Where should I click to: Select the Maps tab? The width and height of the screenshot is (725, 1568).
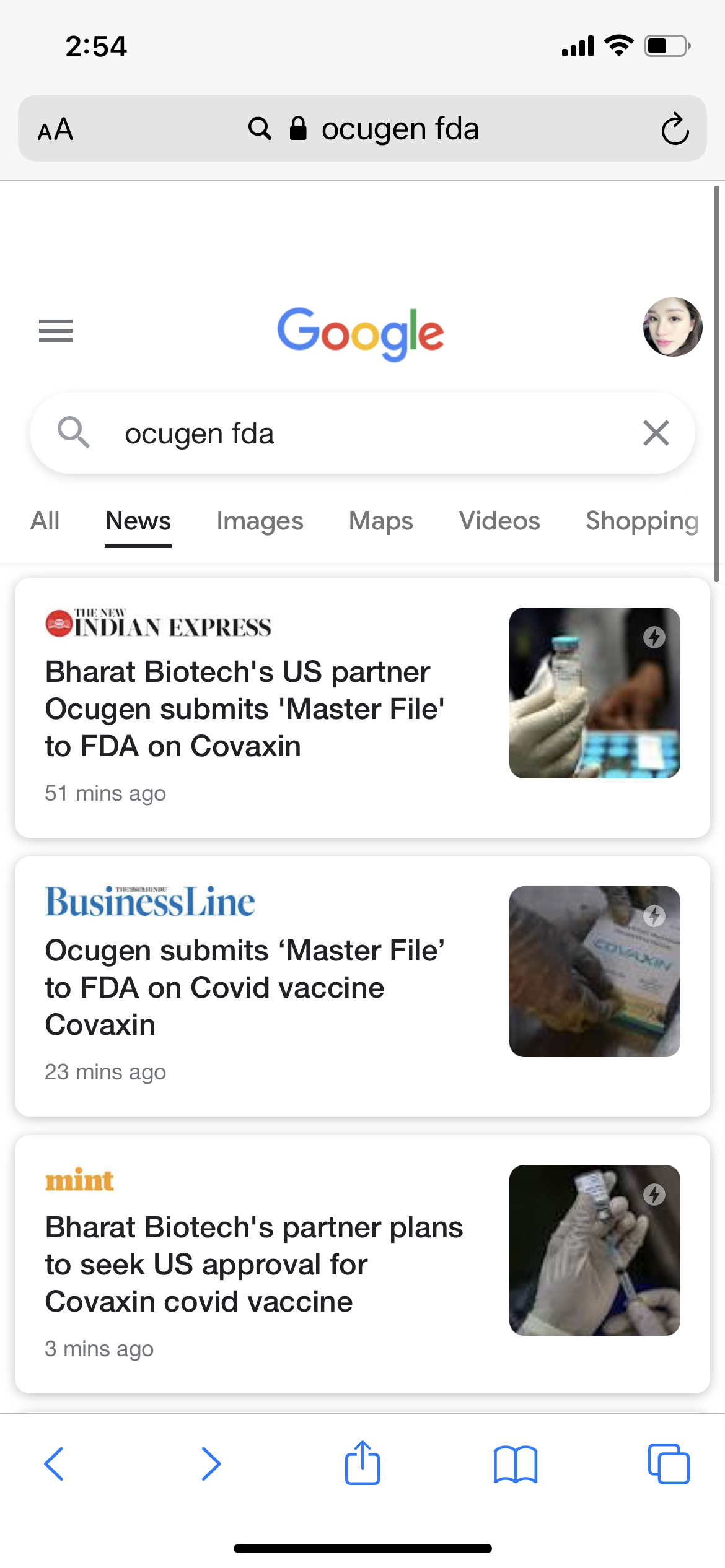click(380, 521)
